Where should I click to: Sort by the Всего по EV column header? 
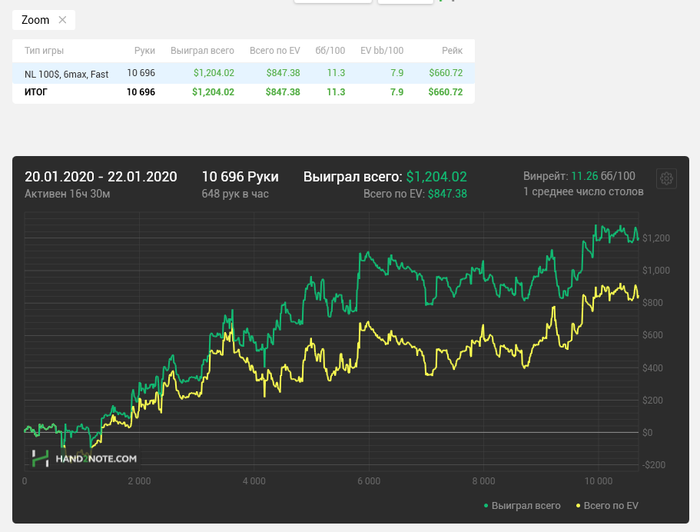(x=275, y=51)
